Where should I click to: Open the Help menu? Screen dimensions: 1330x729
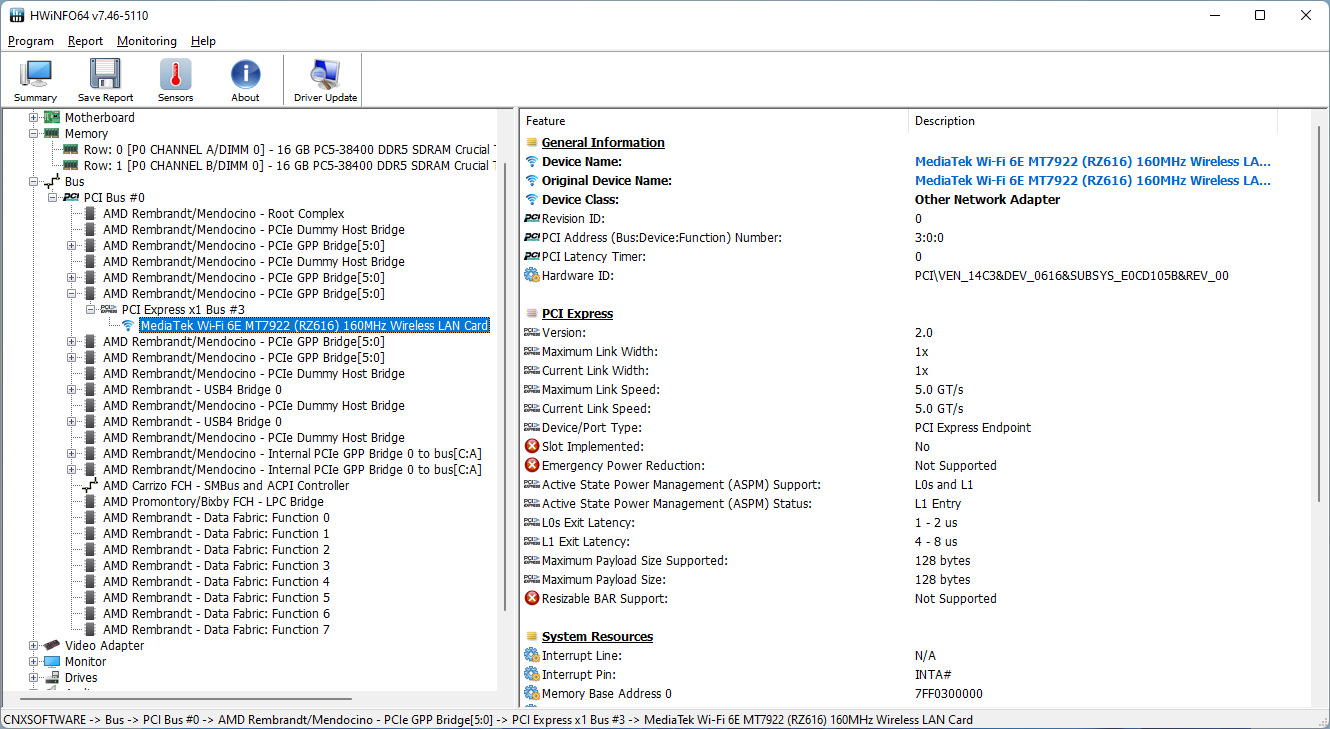[203, 41]
